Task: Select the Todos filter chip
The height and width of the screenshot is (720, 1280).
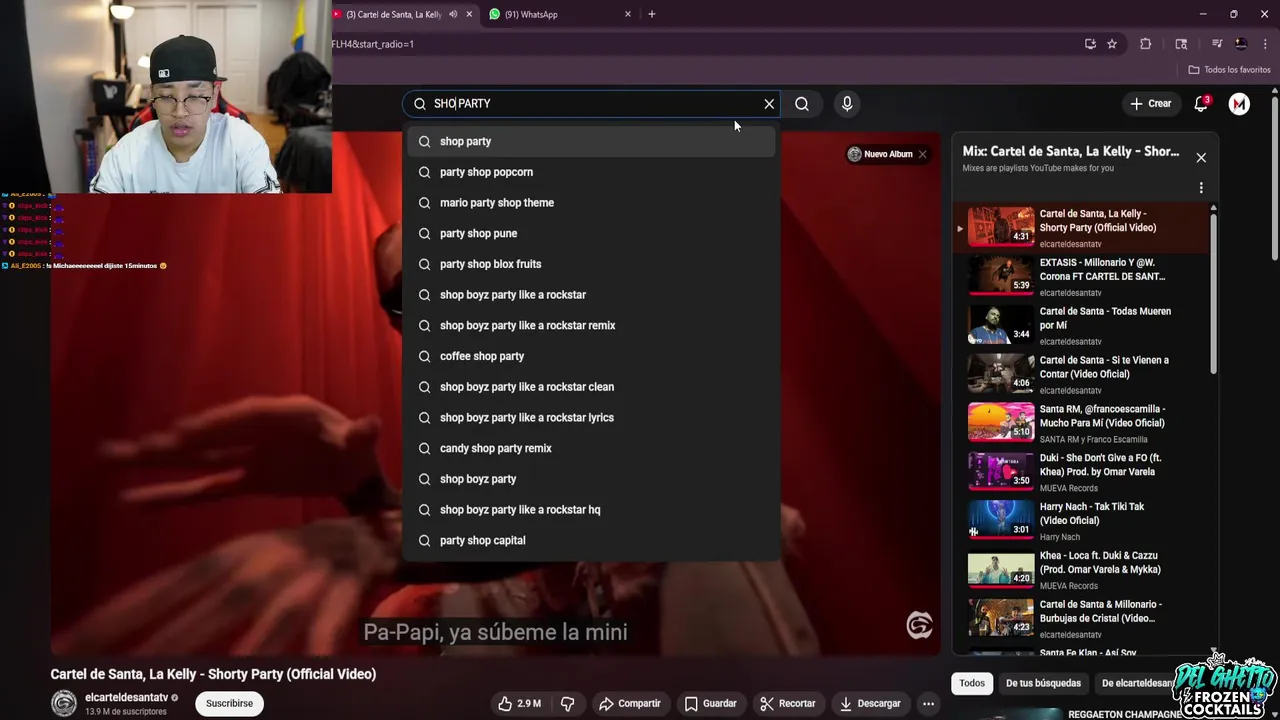Action: coord(972,684)
